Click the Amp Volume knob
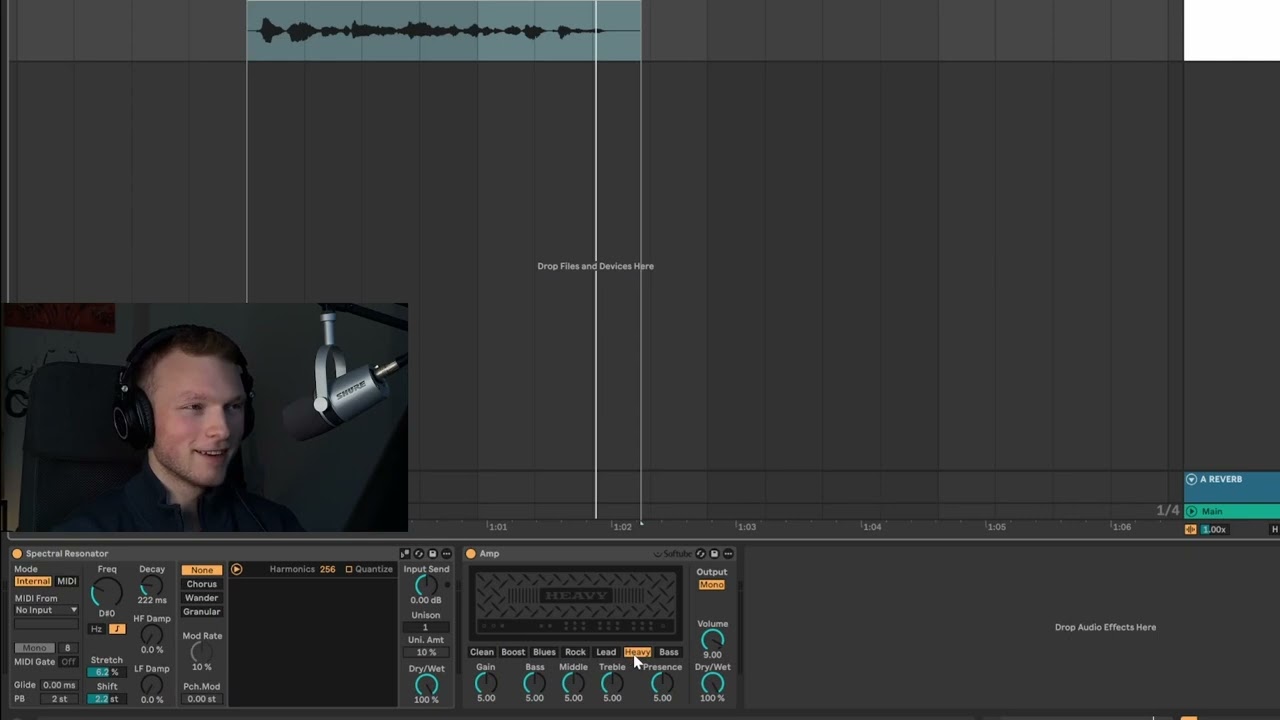This screenshot has height=720, width=1280. point(712,640)
